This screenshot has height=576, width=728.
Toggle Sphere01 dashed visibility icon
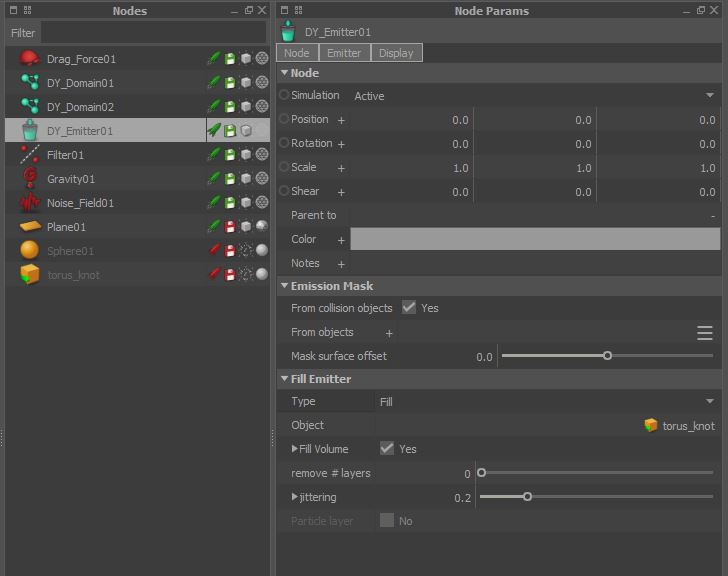[246, 251]
